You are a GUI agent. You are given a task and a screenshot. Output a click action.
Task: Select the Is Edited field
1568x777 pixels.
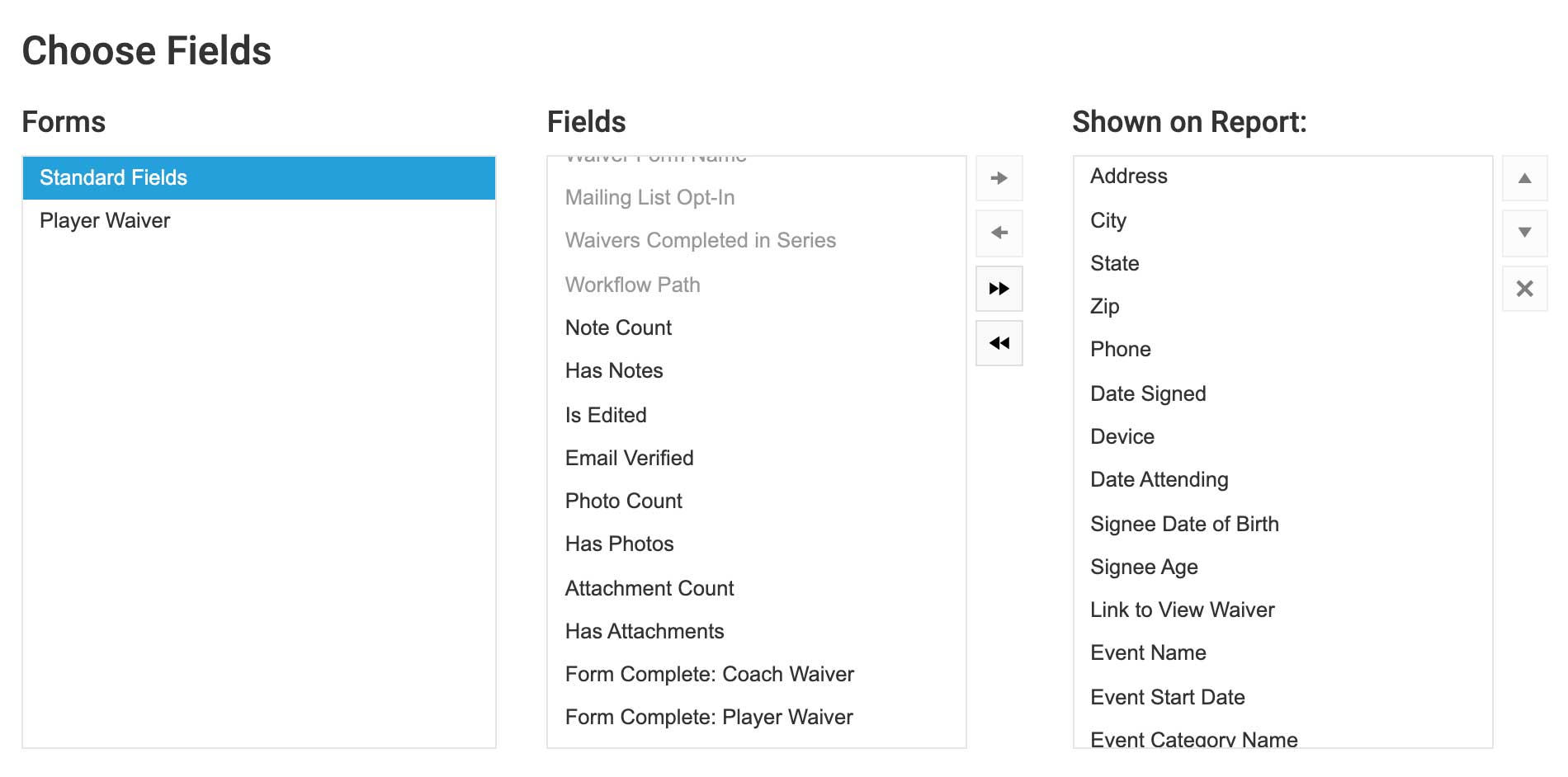(605, 415)
